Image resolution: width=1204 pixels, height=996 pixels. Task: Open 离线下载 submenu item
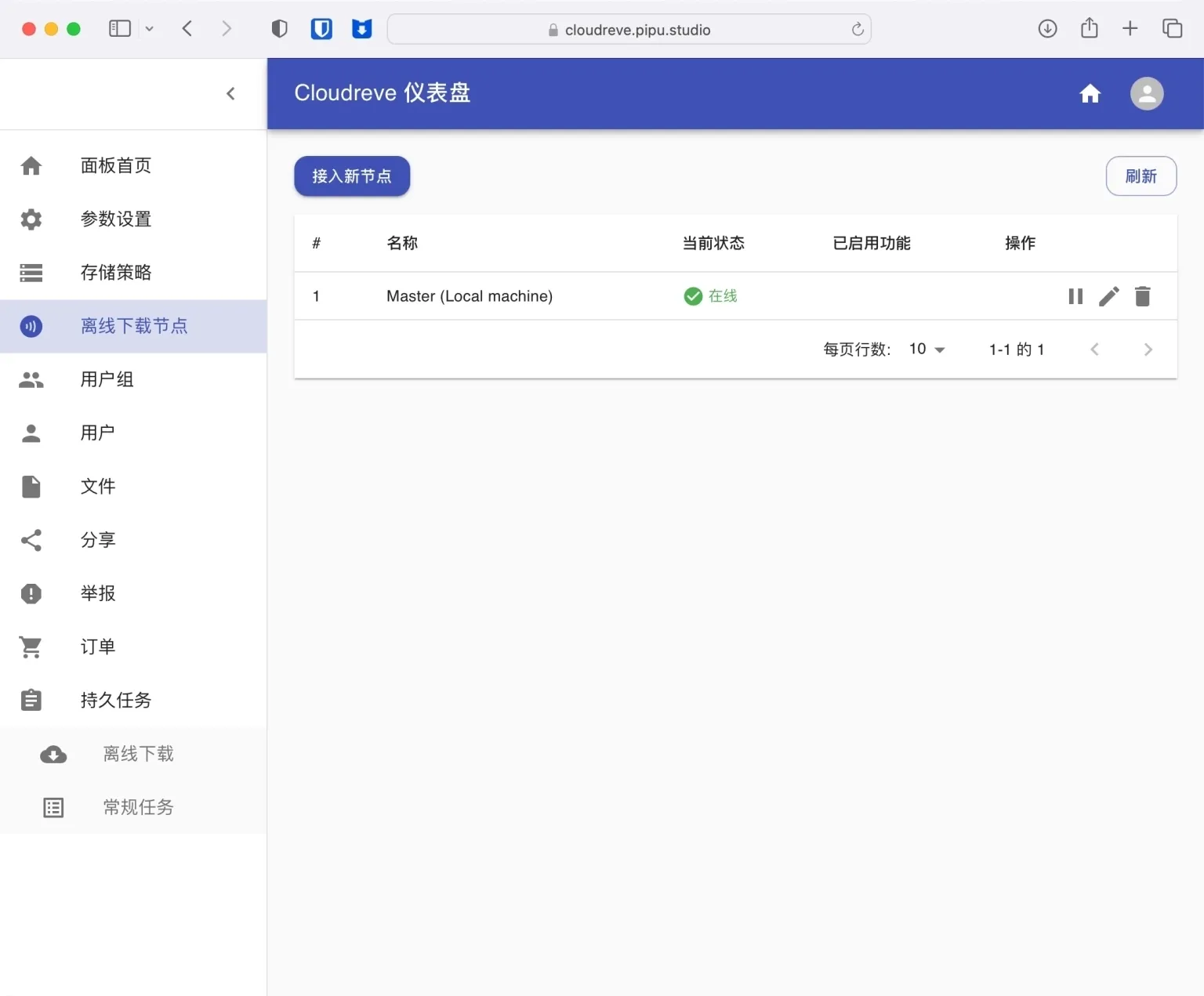tap(133, 755)
